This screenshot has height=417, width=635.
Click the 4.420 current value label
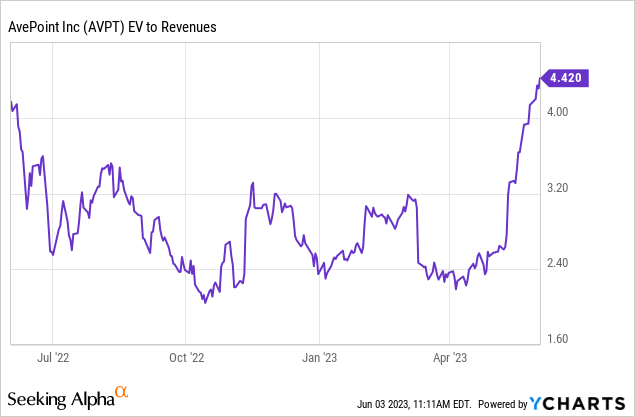pyautogui.click(x=565, y=78)
